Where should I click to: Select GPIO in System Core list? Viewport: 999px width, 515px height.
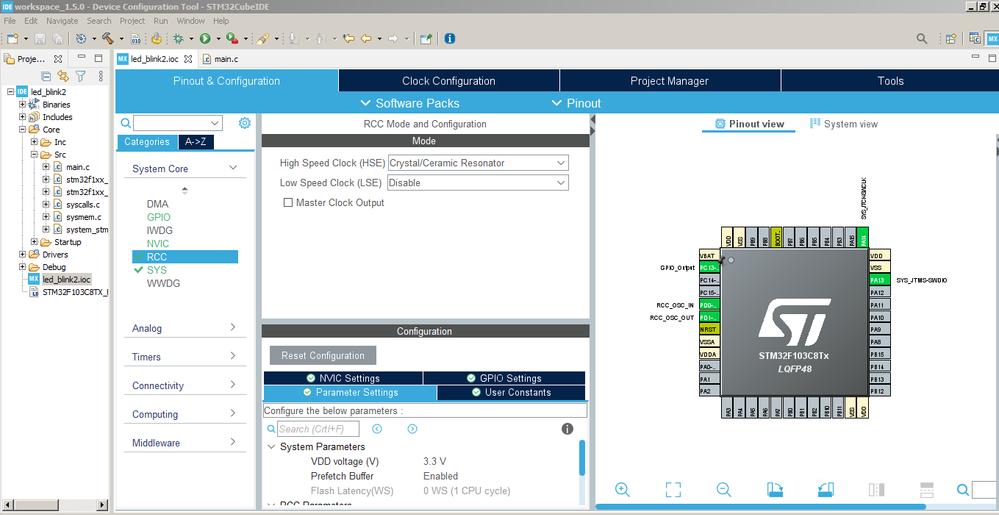click(159, 217)
